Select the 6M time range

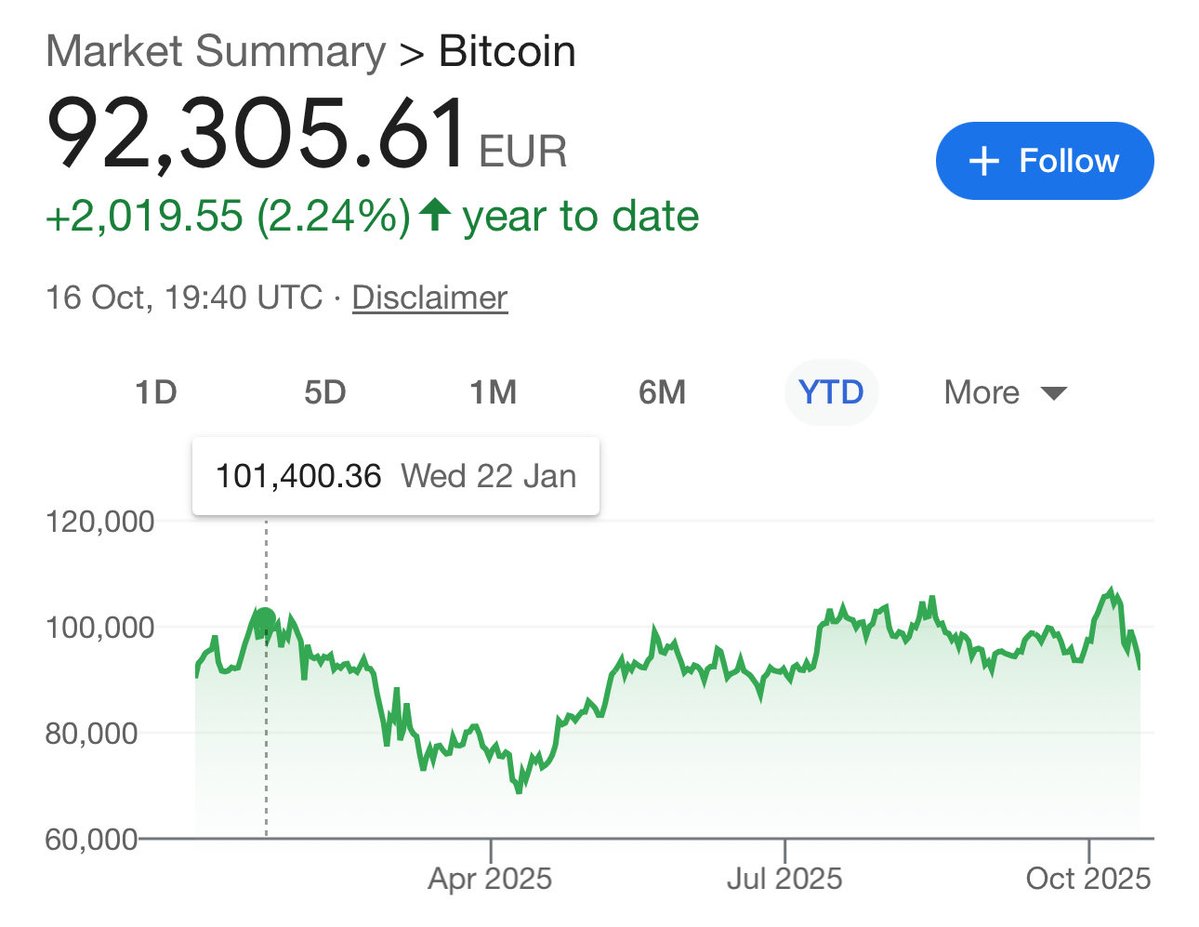(x=661, y=392)
